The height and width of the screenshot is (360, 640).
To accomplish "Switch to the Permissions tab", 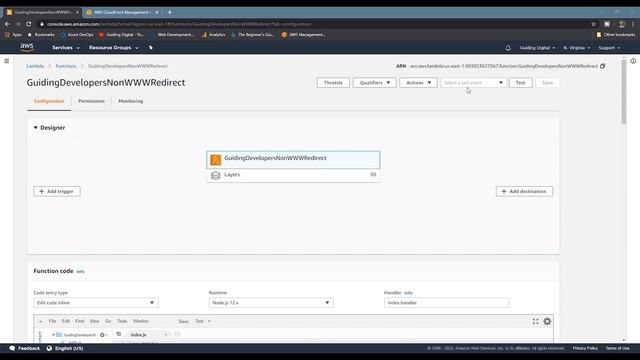I will tap(91, 101).
